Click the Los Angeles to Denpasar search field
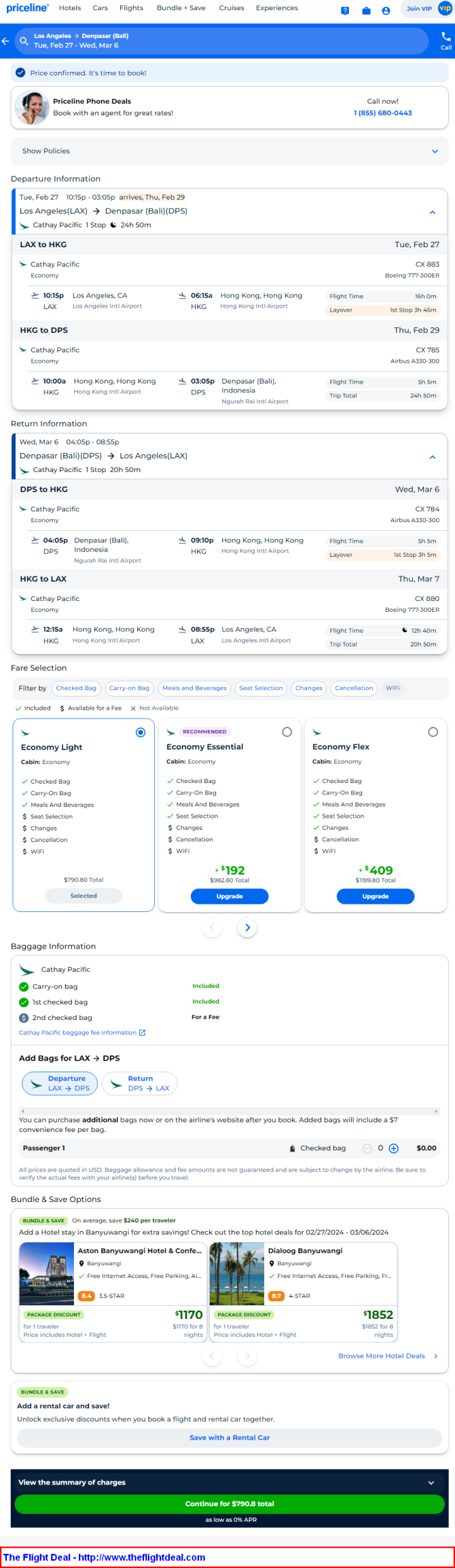 pos(221,41)
